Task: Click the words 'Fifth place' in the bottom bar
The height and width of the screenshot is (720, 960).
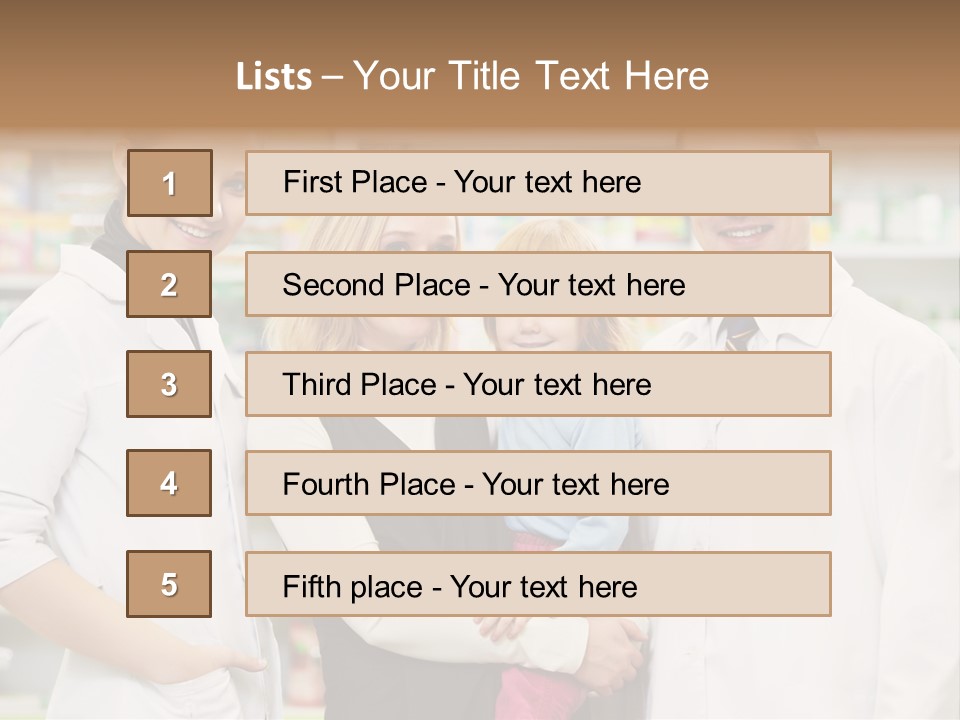Action: [353, 587]
